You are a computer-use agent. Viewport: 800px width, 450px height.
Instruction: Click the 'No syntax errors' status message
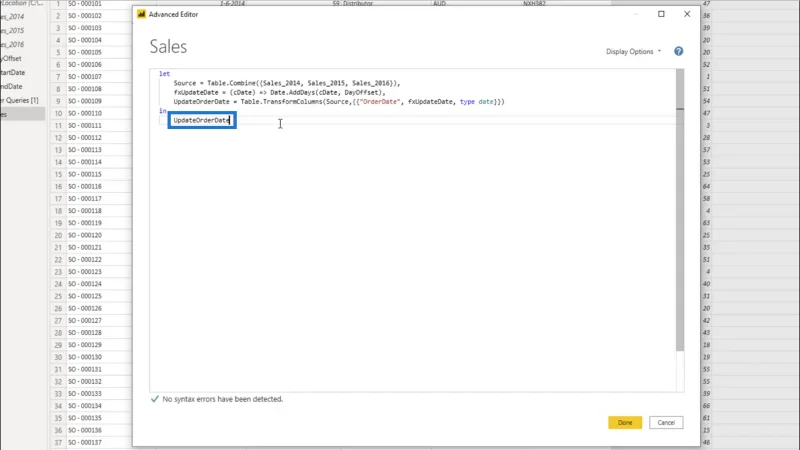click(222, 399)
